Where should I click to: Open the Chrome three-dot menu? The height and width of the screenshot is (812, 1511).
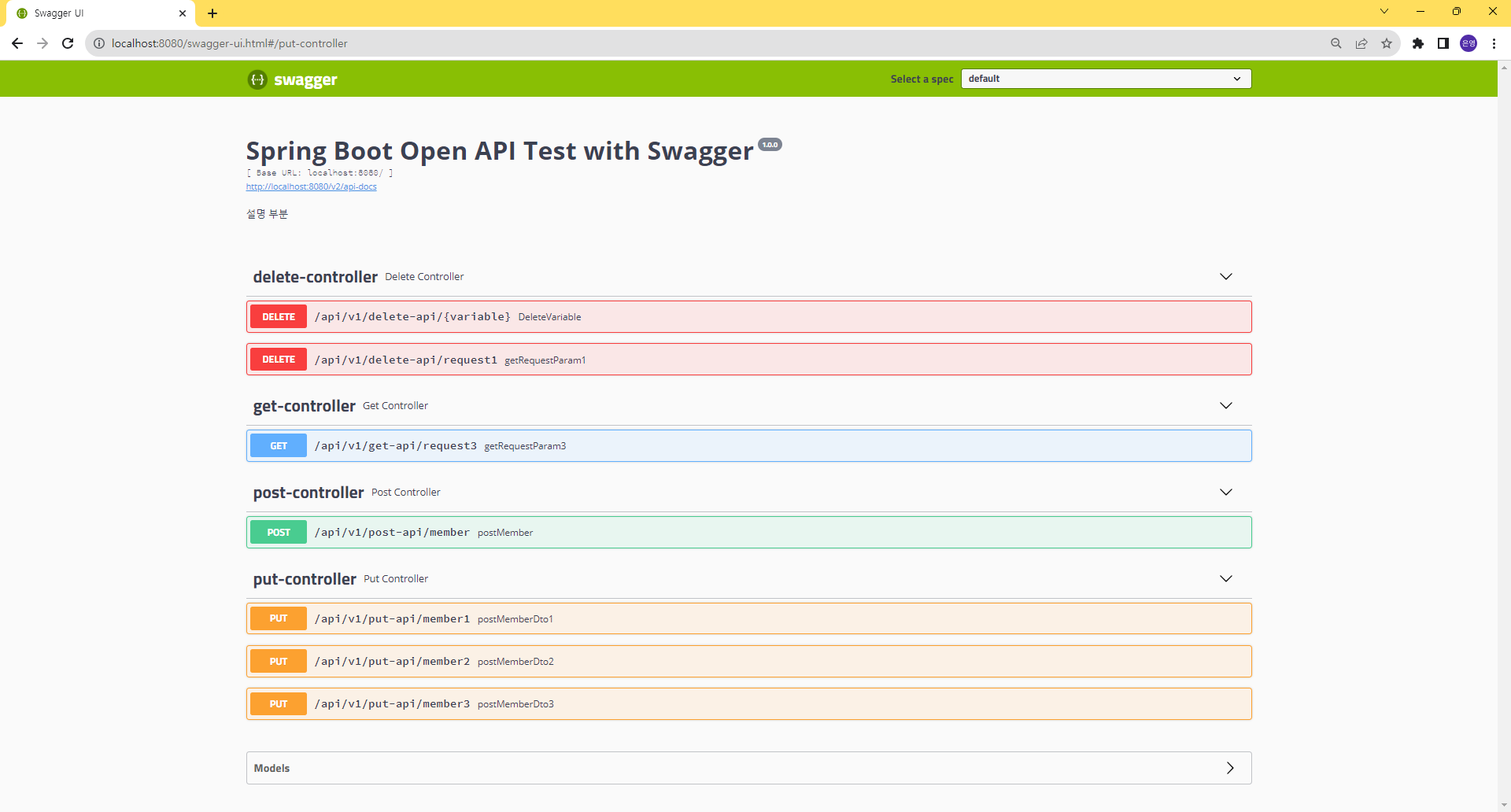(x=1494, y=43)
